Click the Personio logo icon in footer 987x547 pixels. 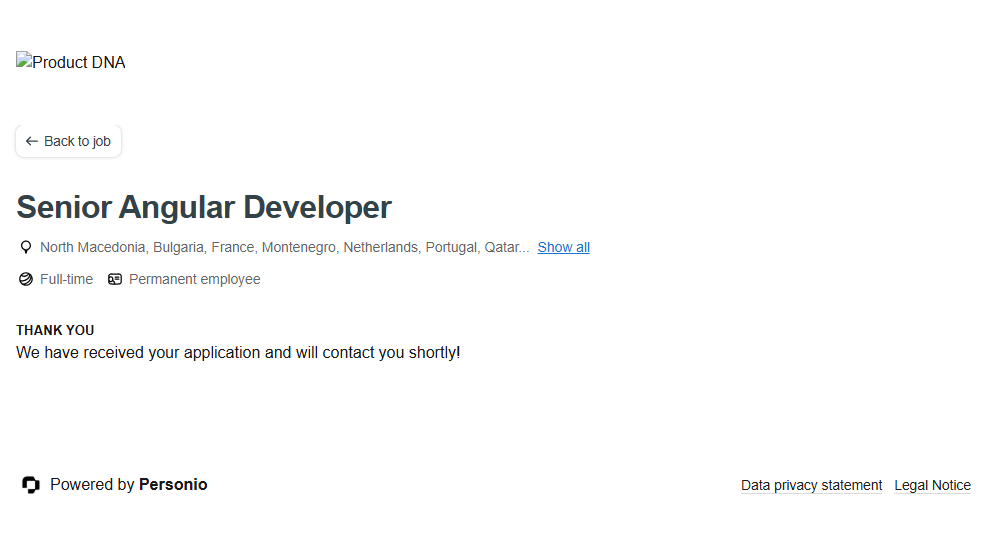[31, 485]
